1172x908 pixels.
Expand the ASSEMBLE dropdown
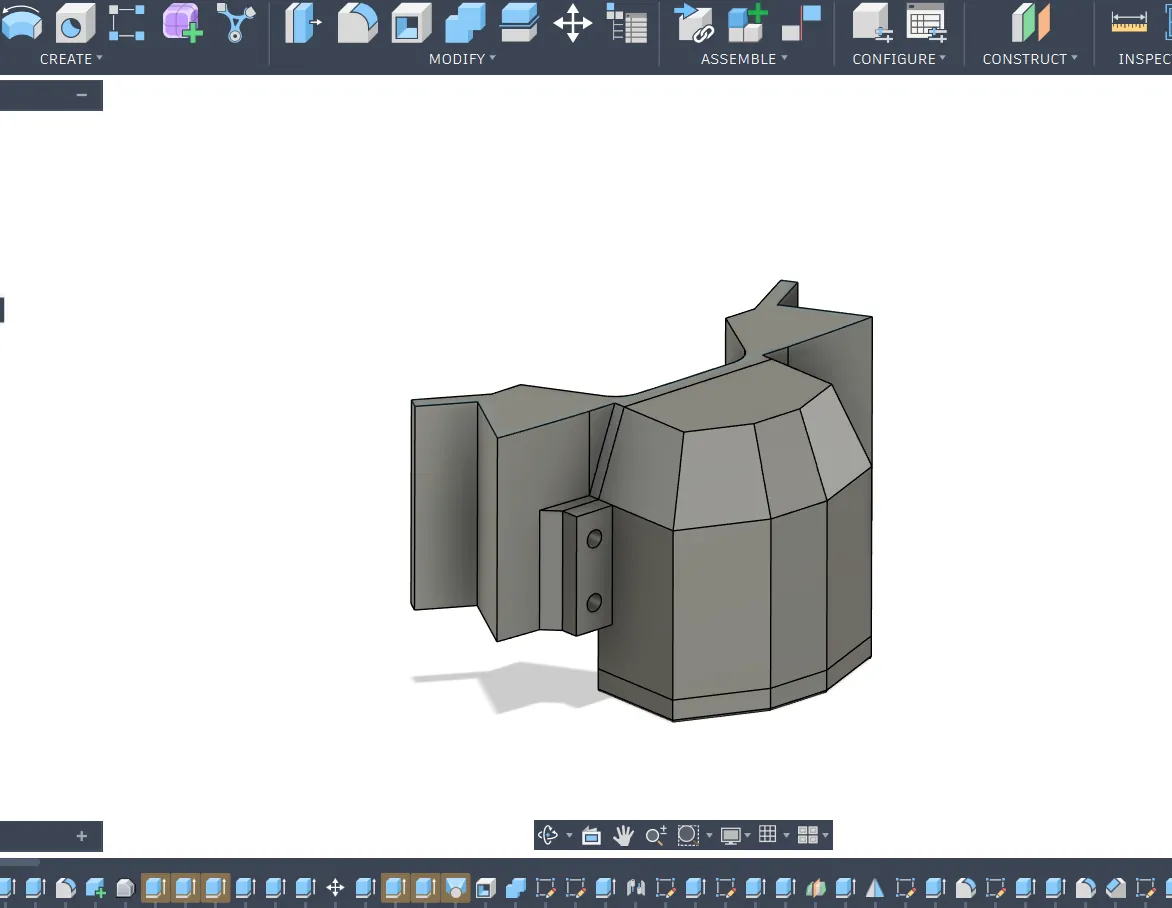click(744, 59)
